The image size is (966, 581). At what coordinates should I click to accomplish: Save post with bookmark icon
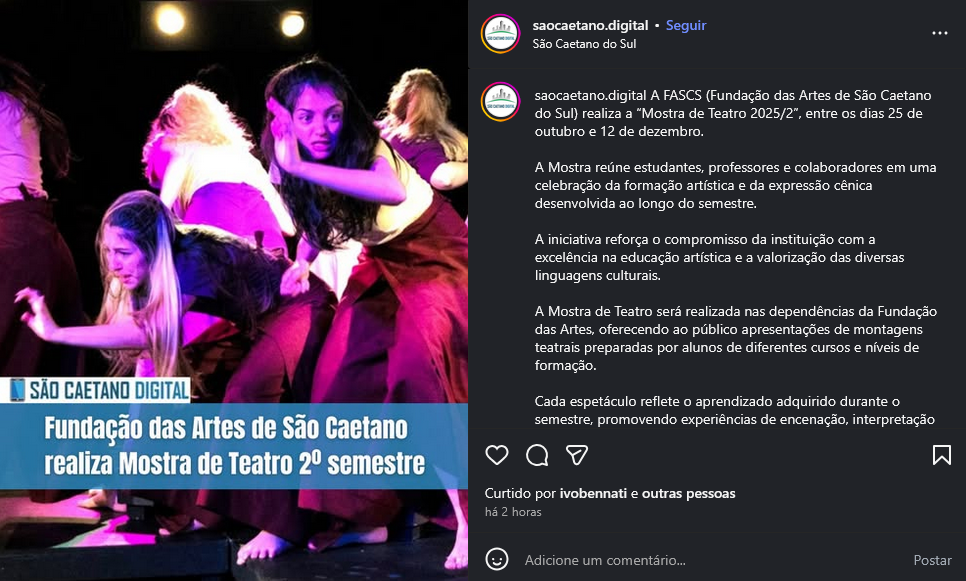[941, 455]
